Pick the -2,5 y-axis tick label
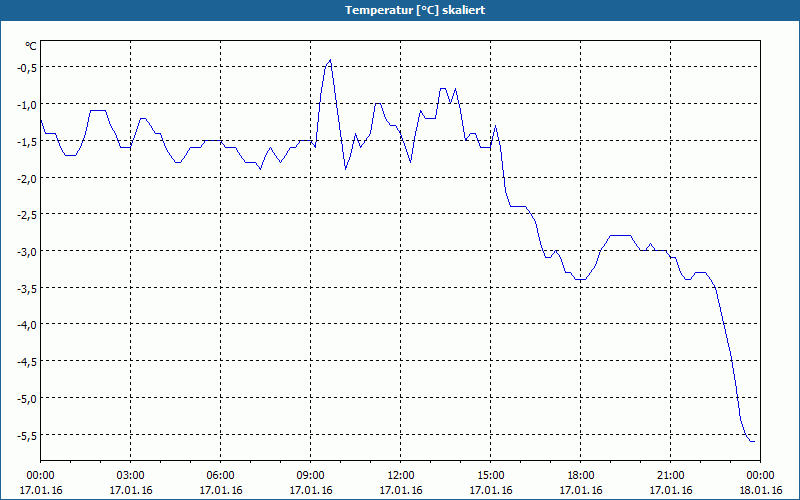Viewport: 800px width, 500px height. coord(28,215)
